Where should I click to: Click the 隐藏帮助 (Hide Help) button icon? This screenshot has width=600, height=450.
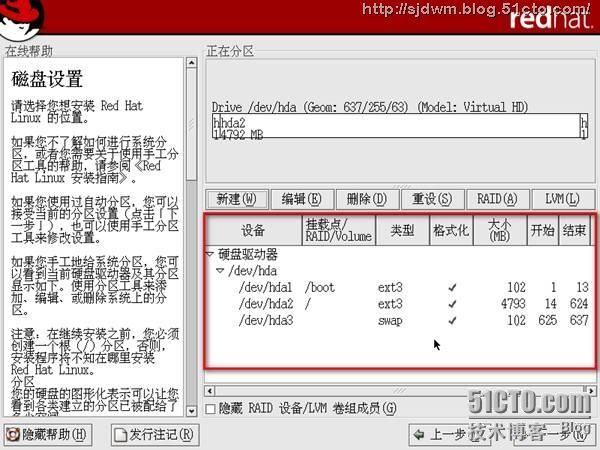click(14, 435)
